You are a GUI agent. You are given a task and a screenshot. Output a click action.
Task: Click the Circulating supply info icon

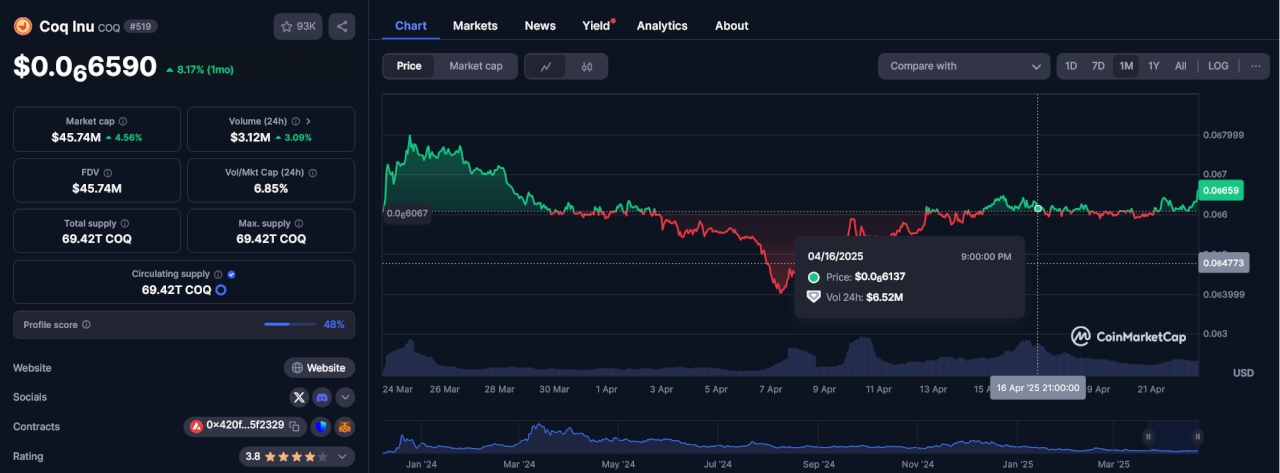coord(218,274)
